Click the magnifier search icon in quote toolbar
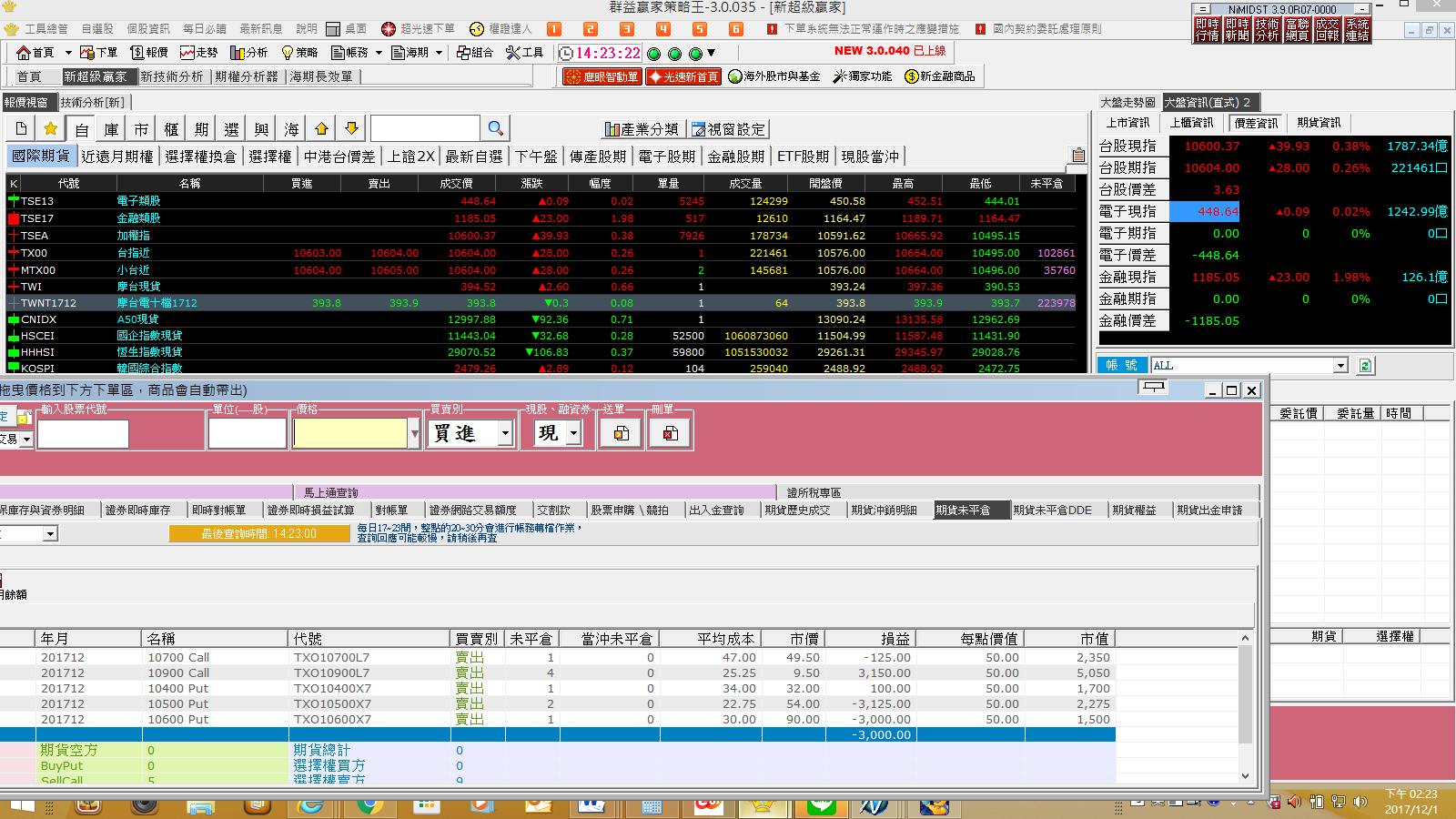 (495, 128)
